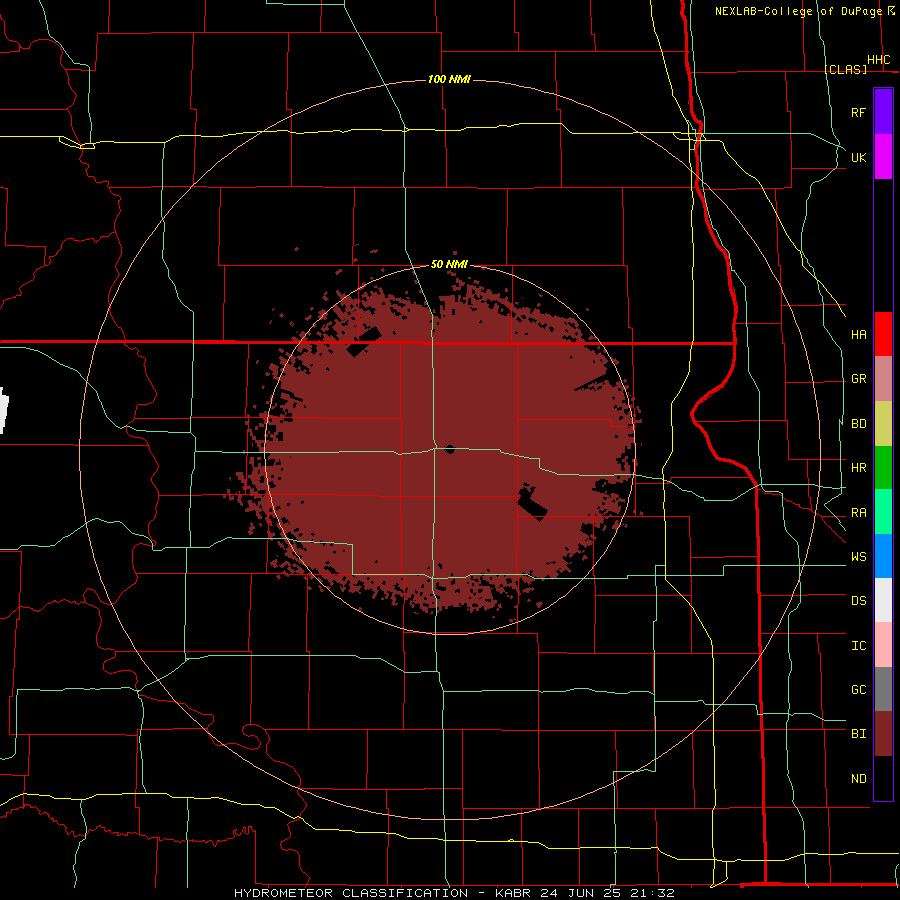The width and height of the screenshot is (900, 900).
Task: Click the 50 NMI range ring label
Action: pos(449,265)
